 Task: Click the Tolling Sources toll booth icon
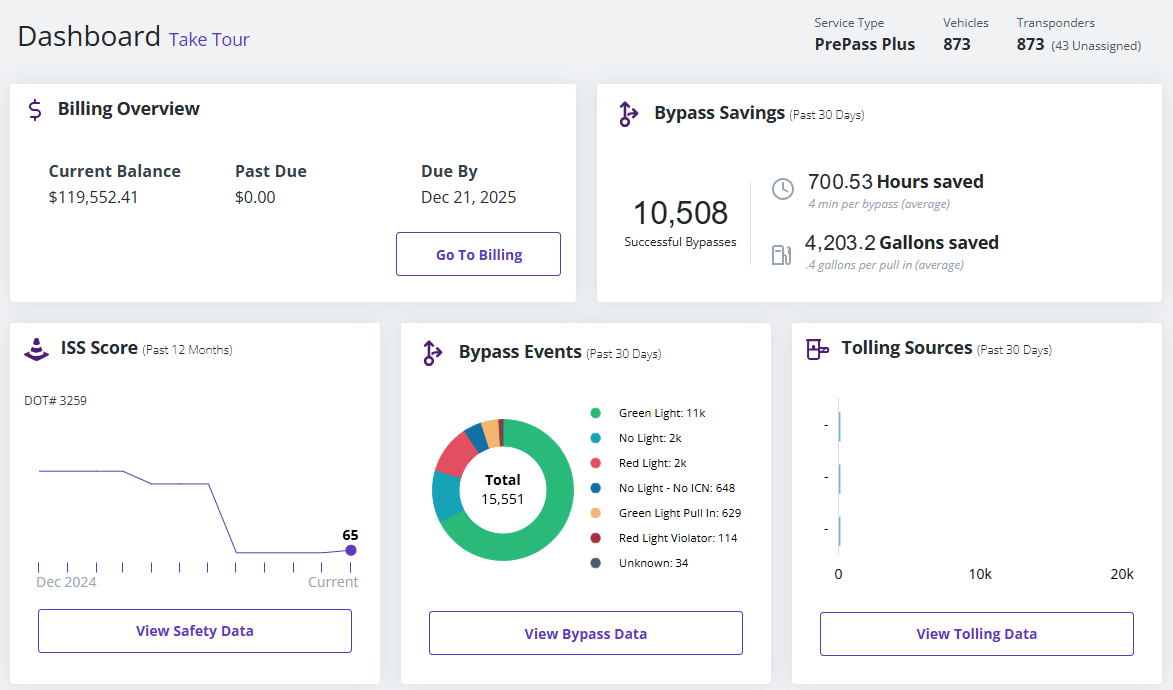click(x=817, y=349)
